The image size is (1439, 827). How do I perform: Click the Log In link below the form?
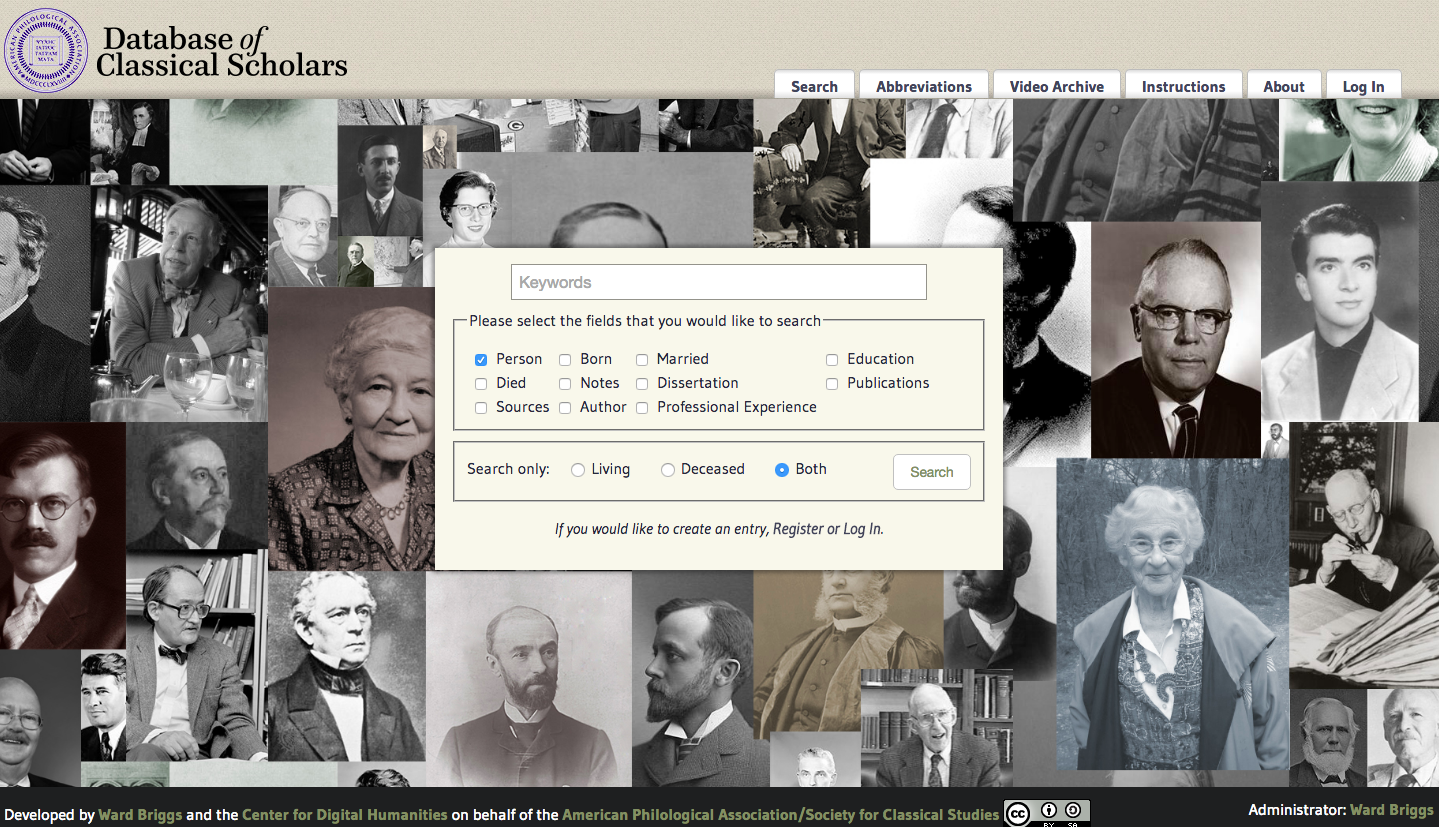click(863, 529)
